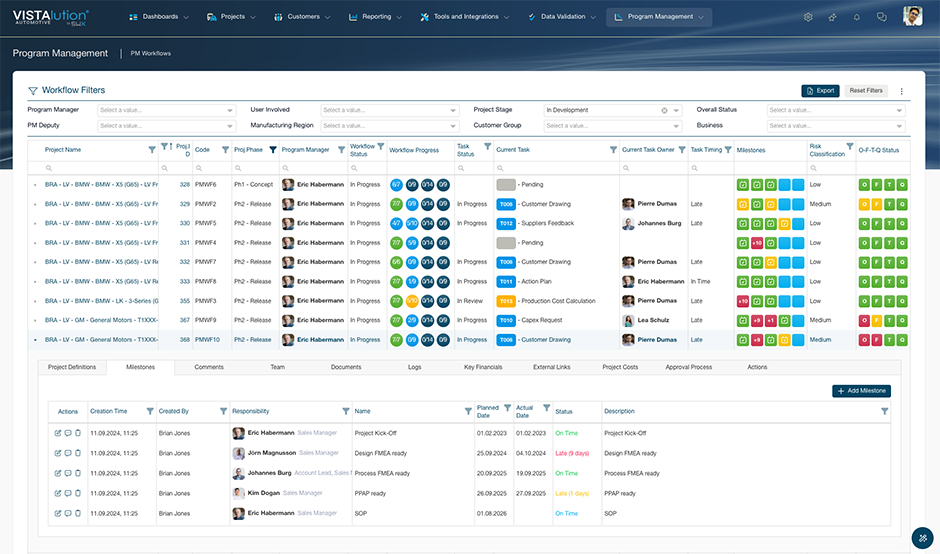Click the Proj.Phase column filter icon

point(273,150)
